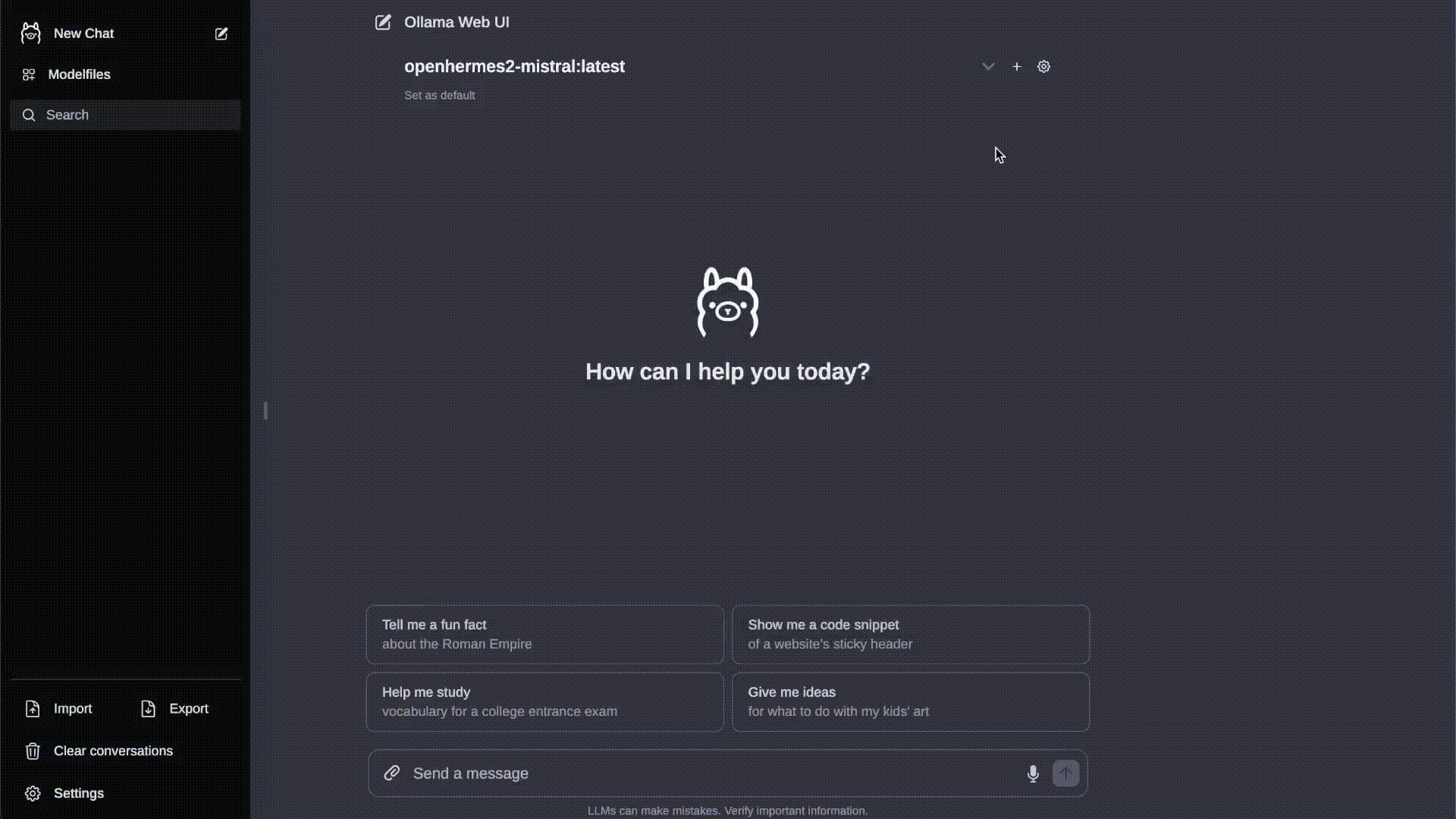Click the model settings gear icon
1456x819 pixels.
point(1044,66)
